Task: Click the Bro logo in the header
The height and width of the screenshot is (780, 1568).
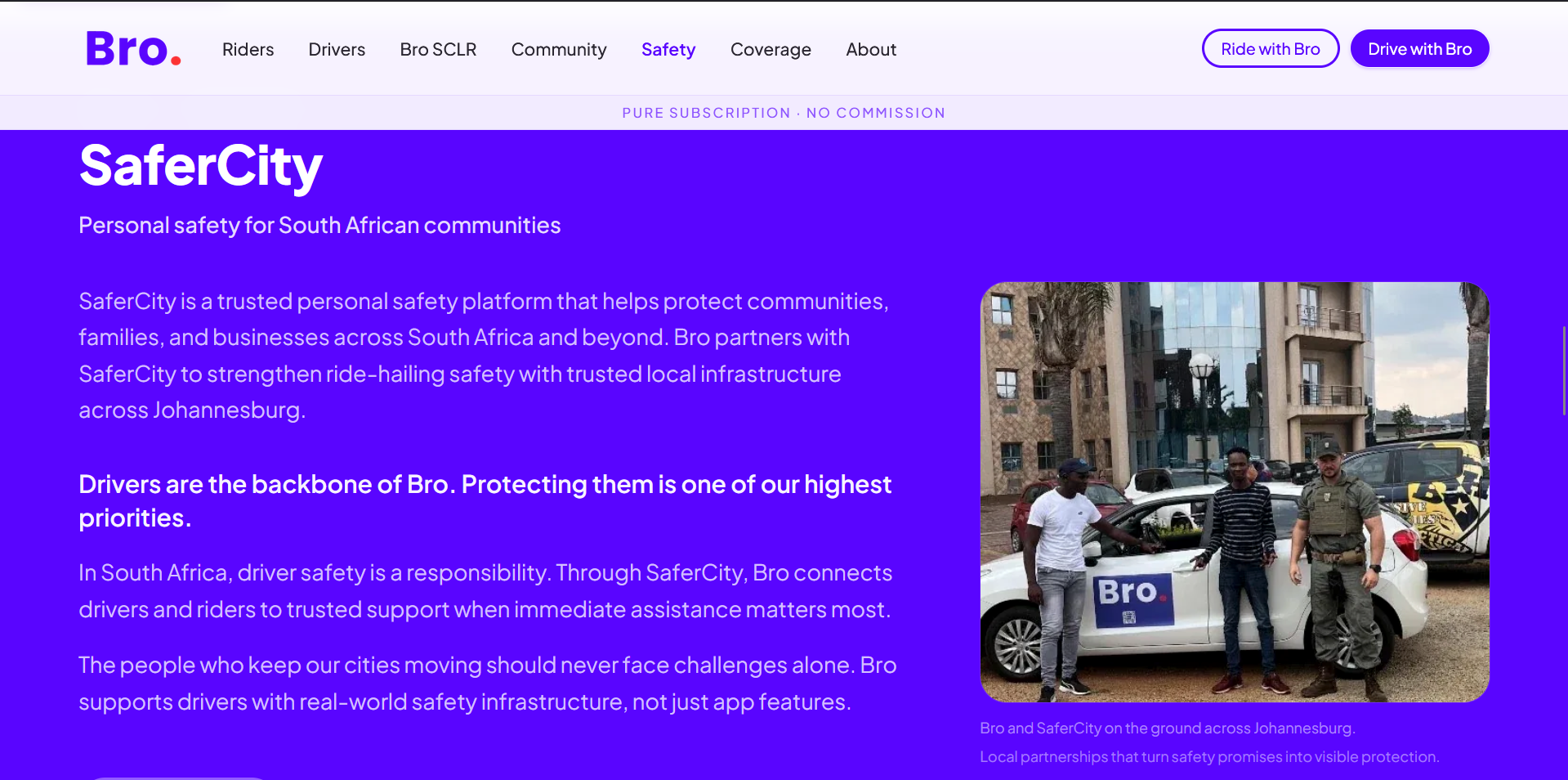Action: [x=133, y=49]
